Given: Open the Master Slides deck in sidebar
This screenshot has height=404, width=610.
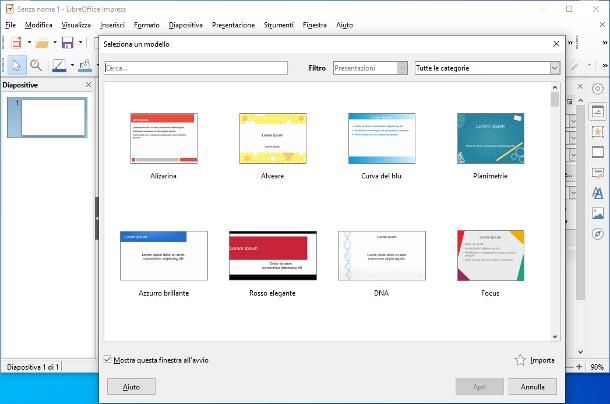Looking at the screenshot, I should [598, 172].
